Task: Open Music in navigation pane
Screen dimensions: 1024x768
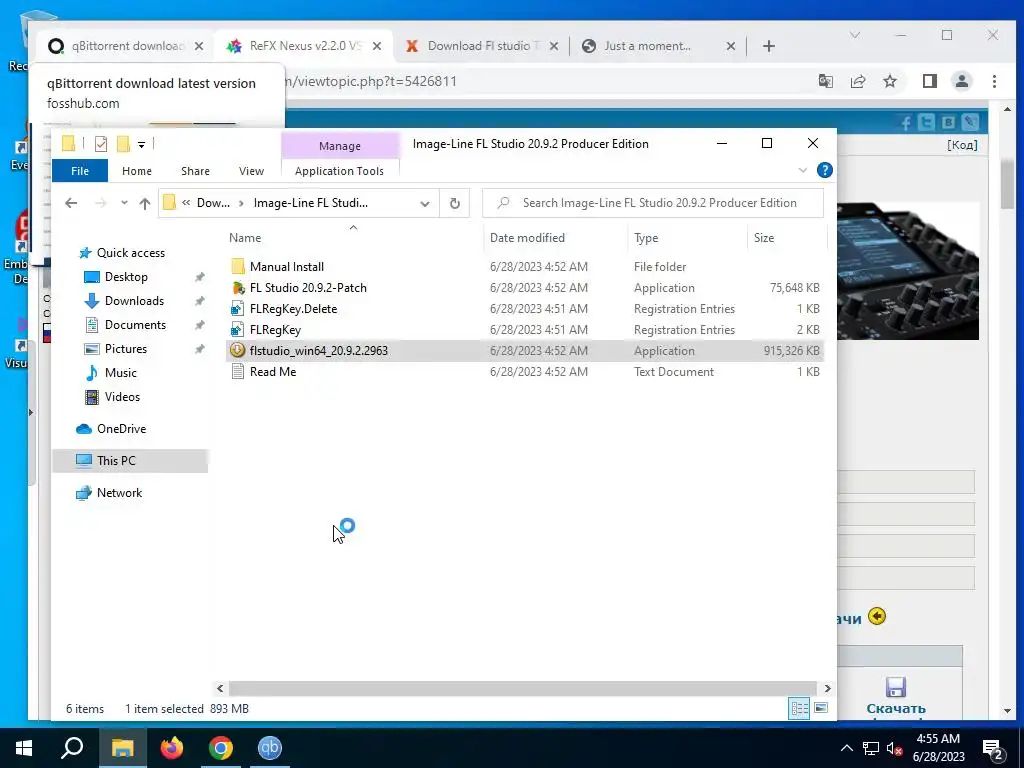Action: click(x=120, y=373)
